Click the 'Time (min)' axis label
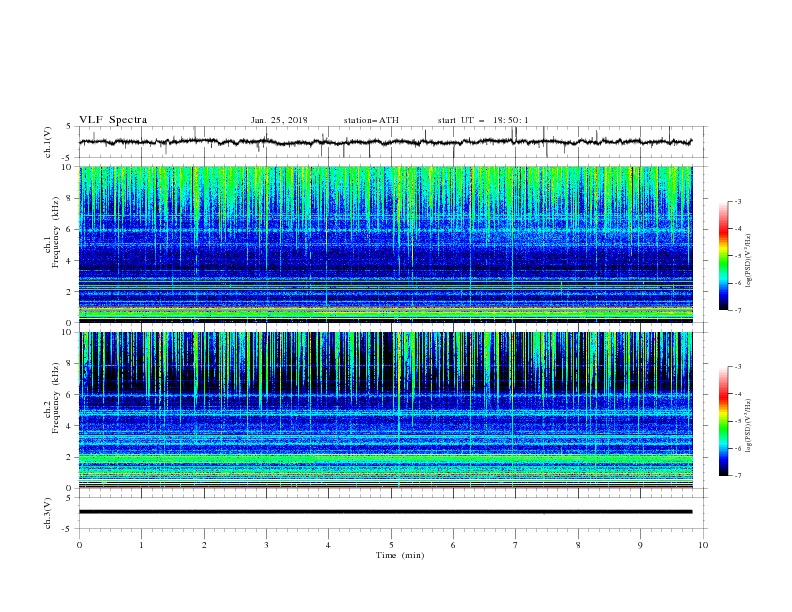The image size is (792, 612). pyautogui.click(x=400, y=555)
